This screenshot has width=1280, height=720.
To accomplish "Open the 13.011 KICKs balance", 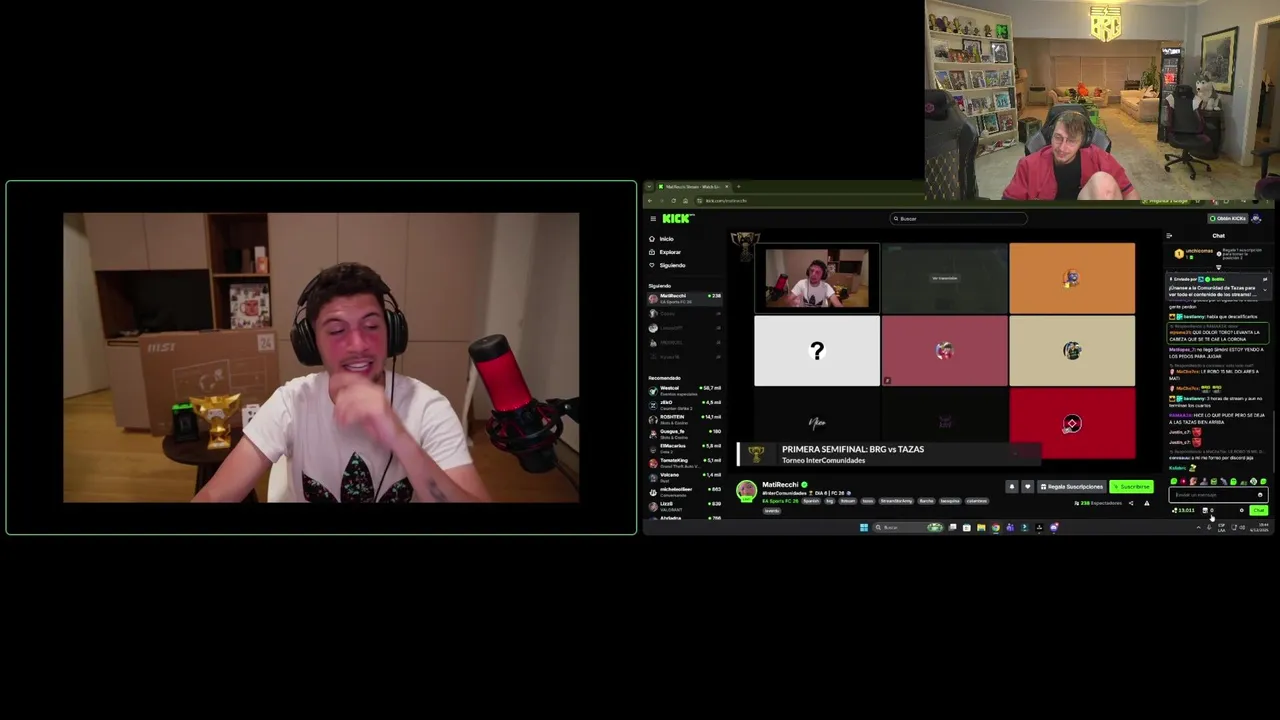I will pyautogui.click(x=1184, y=510).
